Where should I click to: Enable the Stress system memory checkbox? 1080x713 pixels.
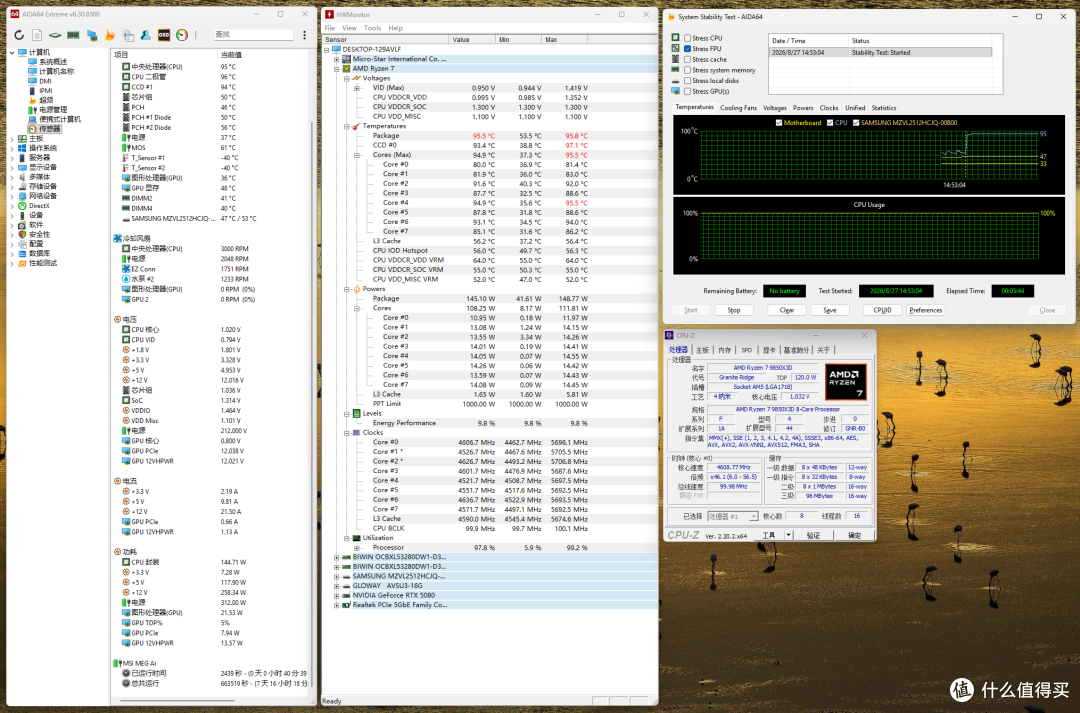point(687,70)
